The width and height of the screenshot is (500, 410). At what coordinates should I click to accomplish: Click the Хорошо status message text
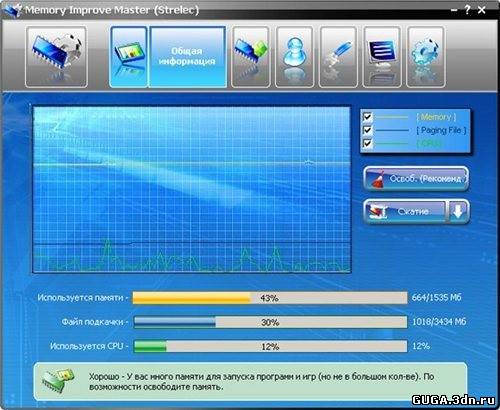click(x=261, y=382)
